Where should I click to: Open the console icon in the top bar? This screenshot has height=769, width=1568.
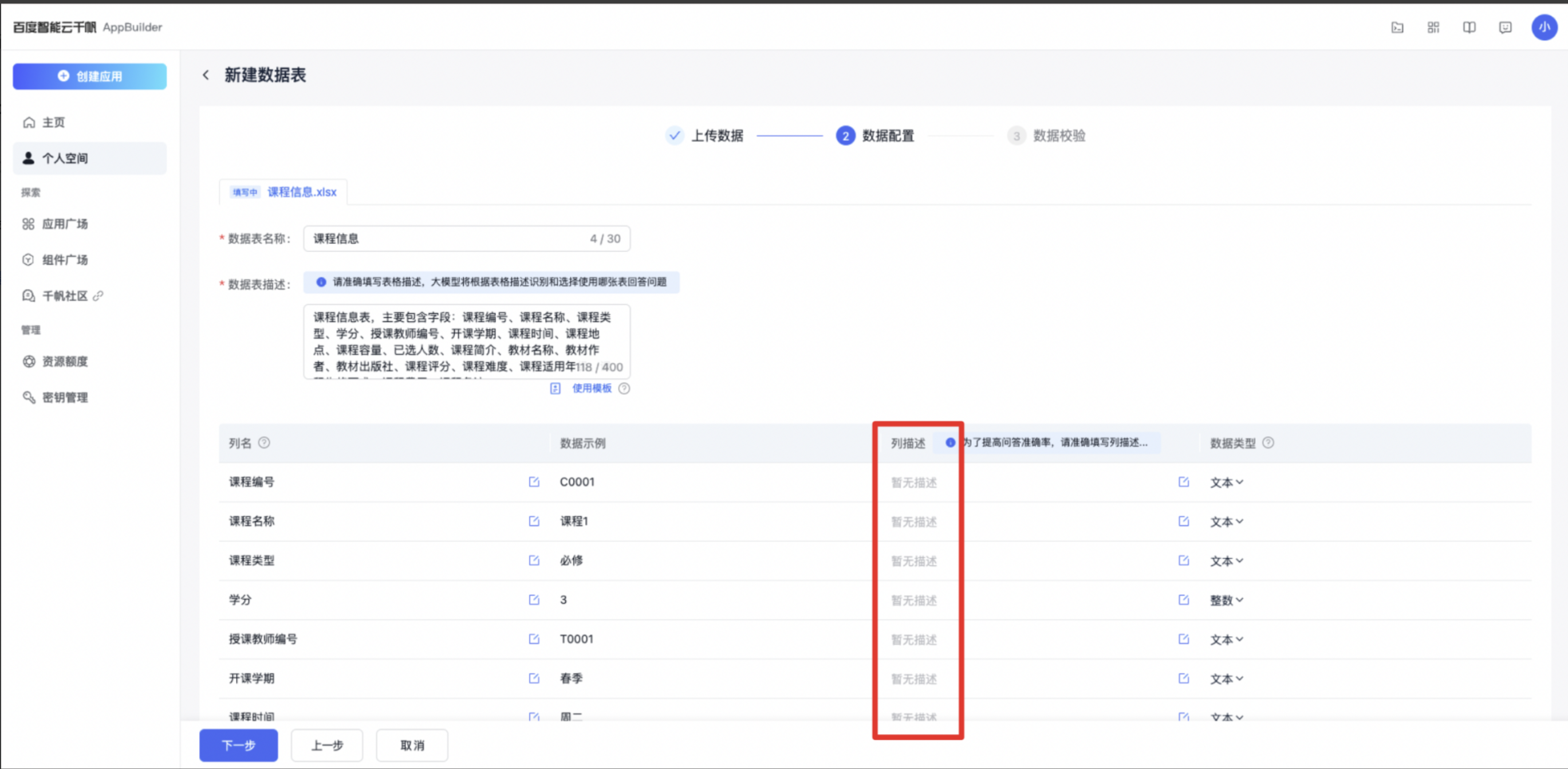(1397, 28)
